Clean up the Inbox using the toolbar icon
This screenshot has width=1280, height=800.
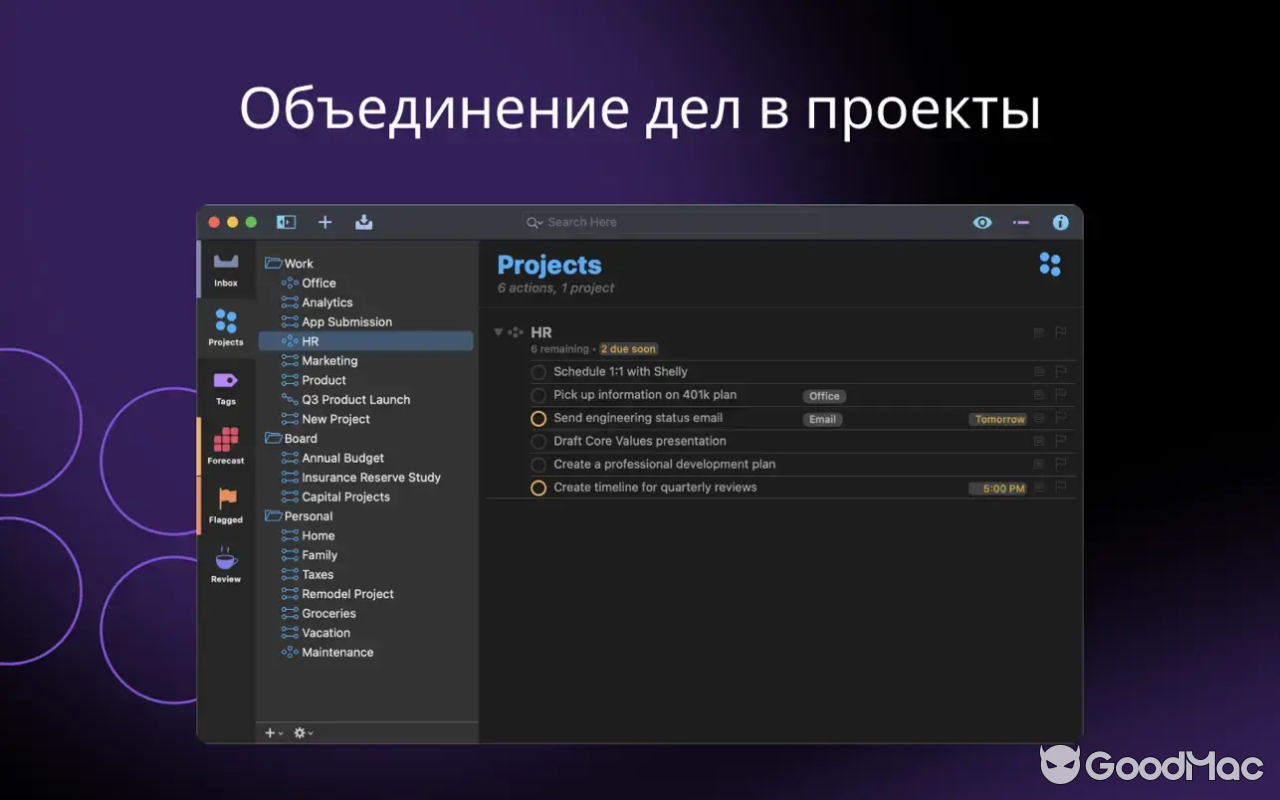363,222
